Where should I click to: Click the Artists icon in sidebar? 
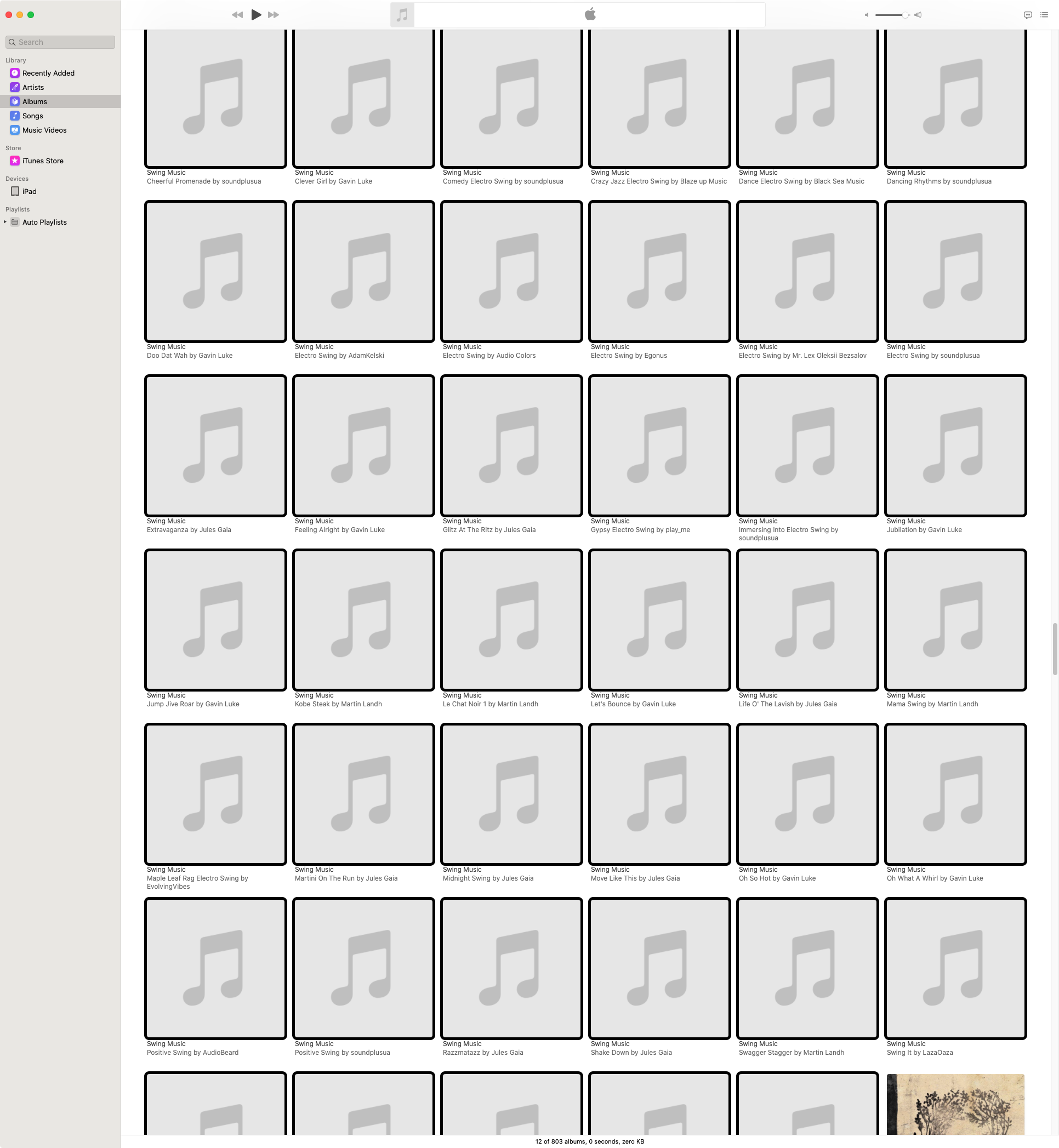tap(15, 87)
